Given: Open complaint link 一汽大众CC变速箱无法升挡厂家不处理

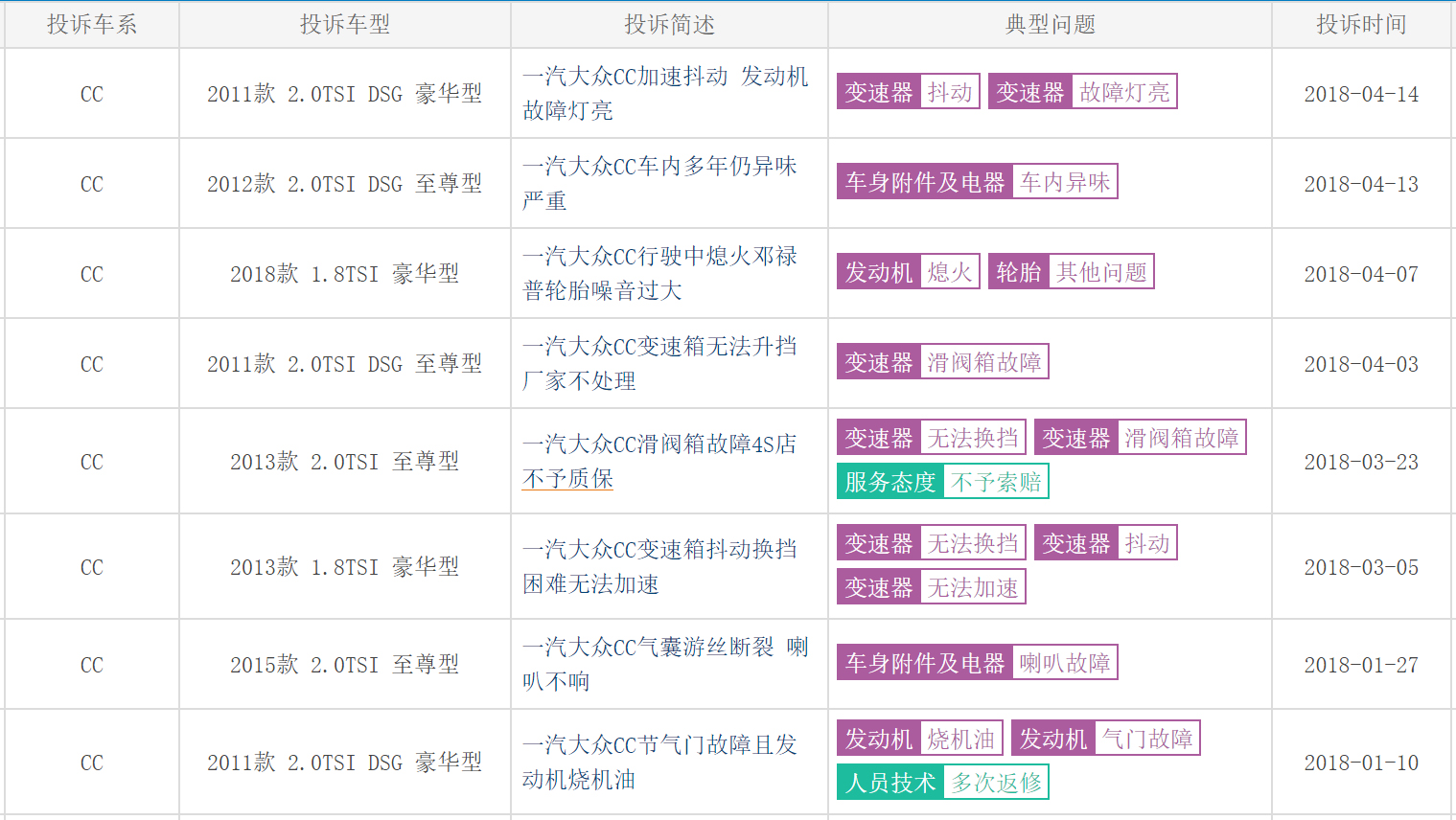Looking at the screenshot, I should pos(659,363).
